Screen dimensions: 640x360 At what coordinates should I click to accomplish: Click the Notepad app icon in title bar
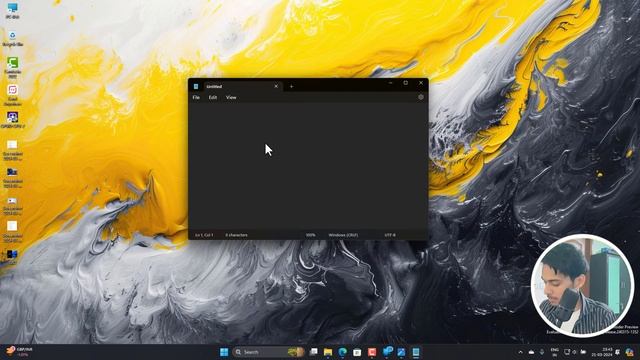(196, 87)
